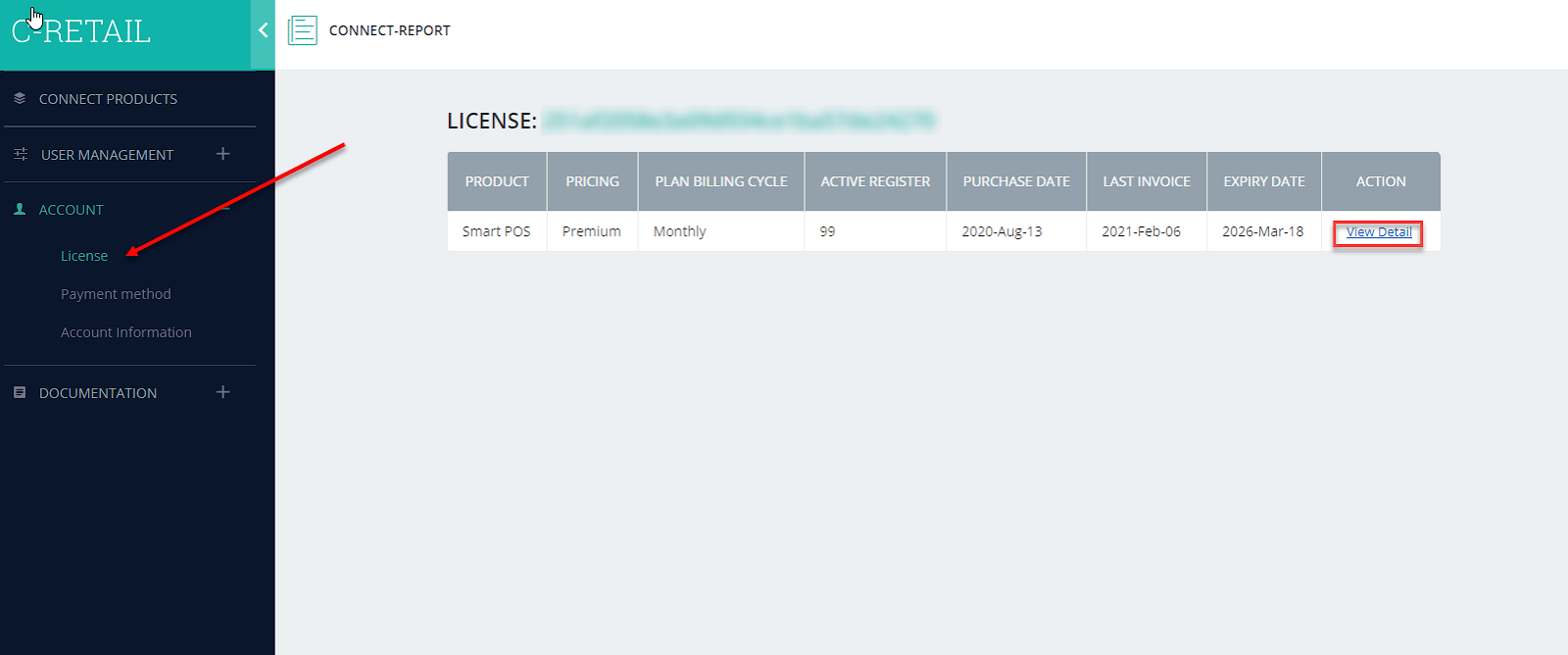Image resolution: width=1568 pixels, height=655 pixels.
Task: Click the Documentation book icon
Action: click(x=20, y=392)
